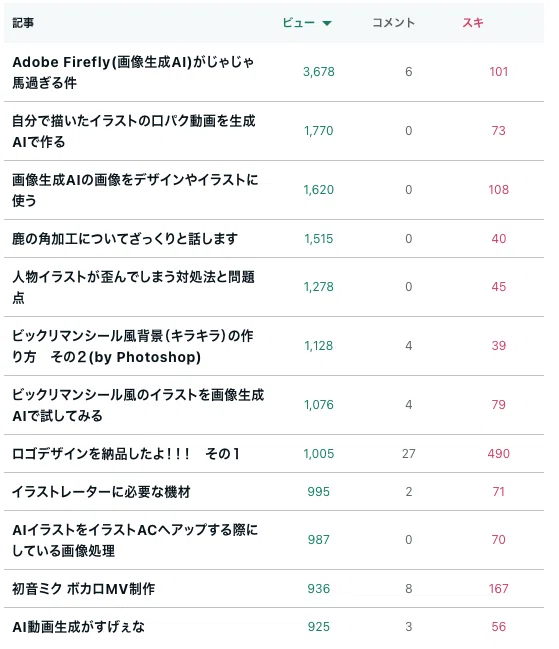Open the Adobe Firefly article
The height and width of the screenshot is (649, 559).
click(x=133, y=72)
